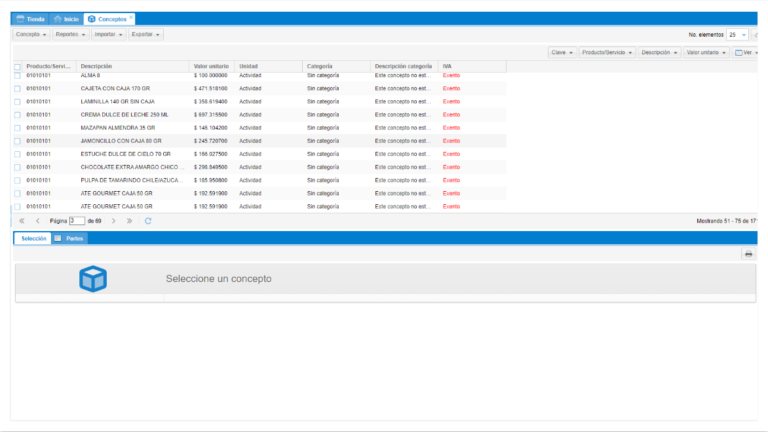
Task: Click the refresh icon in pagination bar
Action: pyautogui.click(x=148, y=220)
